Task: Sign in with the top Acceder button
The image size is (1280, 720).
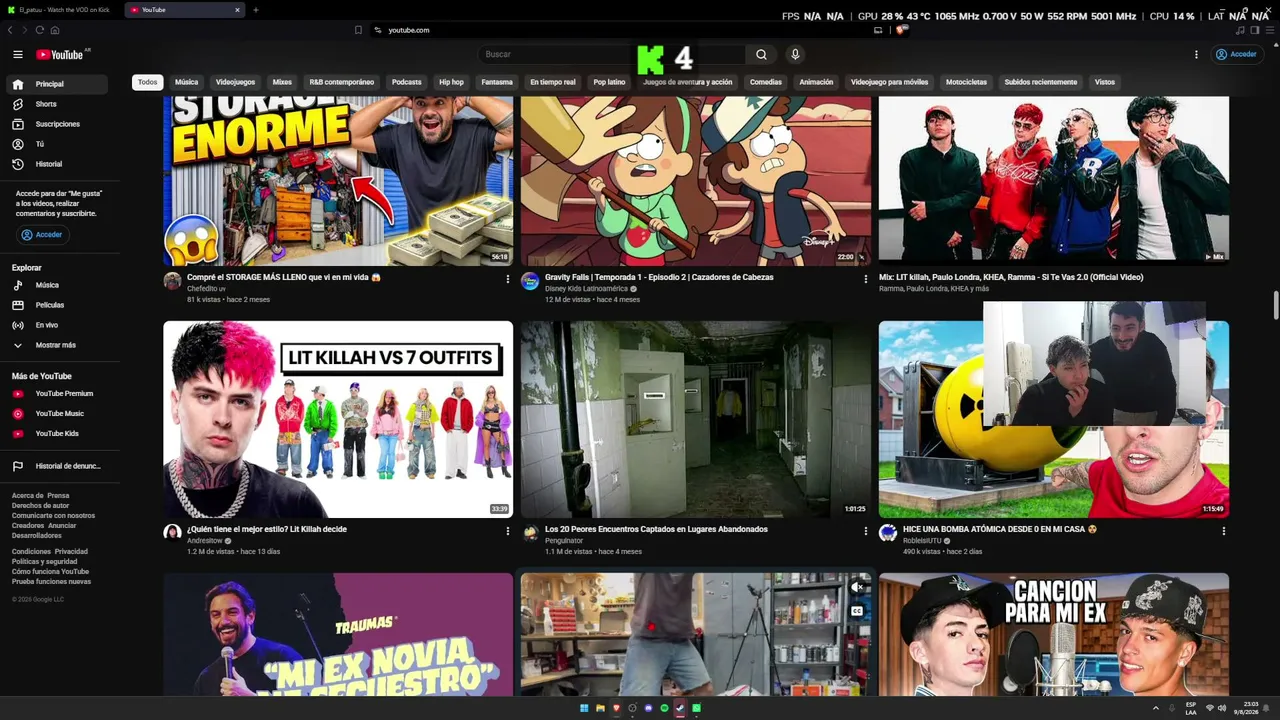Action: point(1236,54)
